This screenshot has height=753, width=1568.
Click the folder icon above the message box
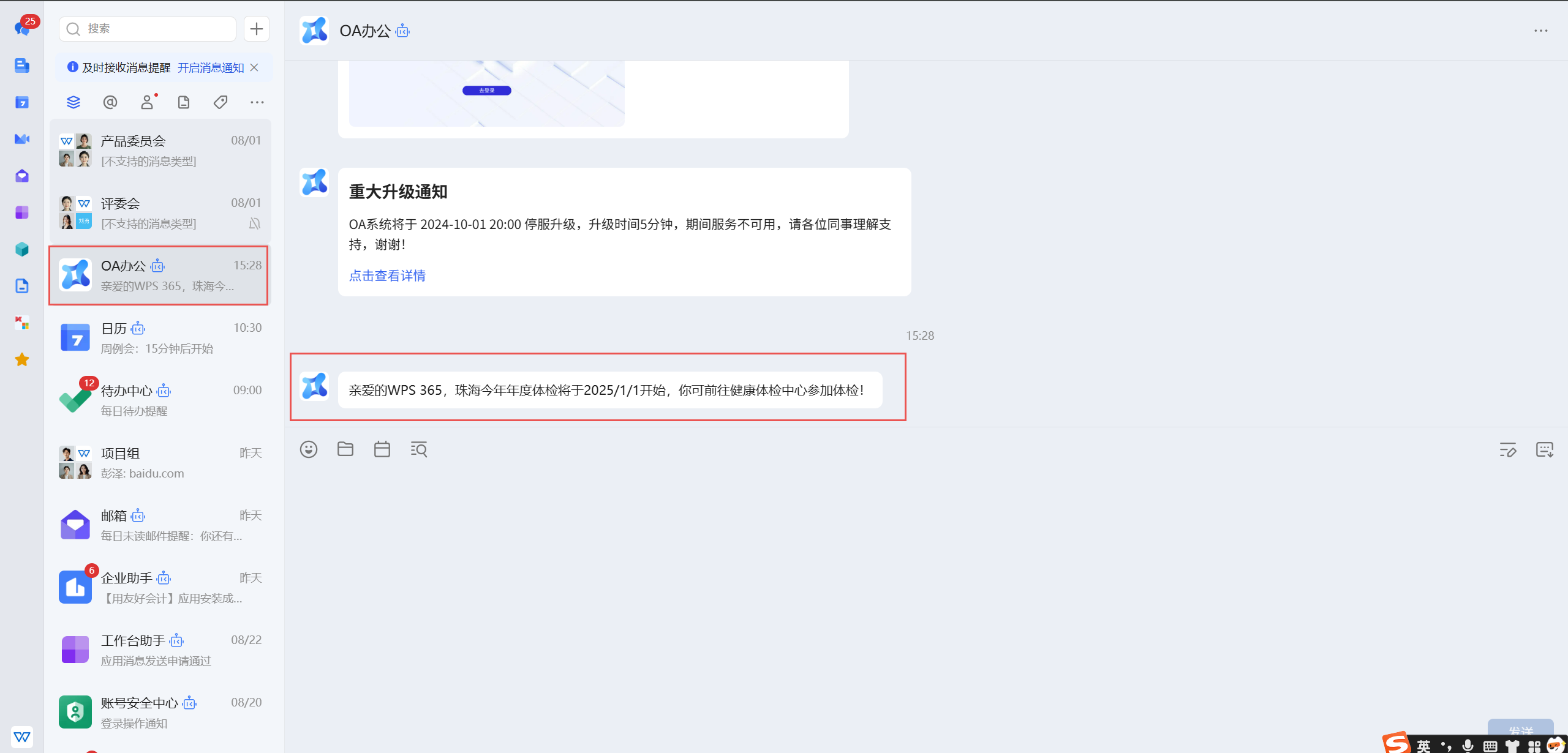point(345,449)
